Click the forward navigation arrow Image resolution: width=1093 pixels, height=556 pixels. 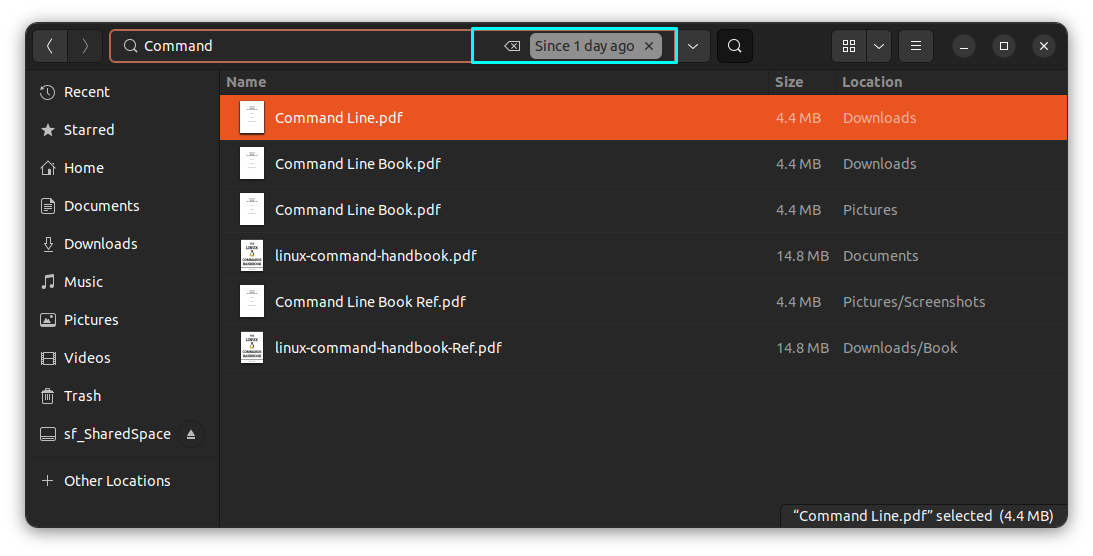pos(85,46)
